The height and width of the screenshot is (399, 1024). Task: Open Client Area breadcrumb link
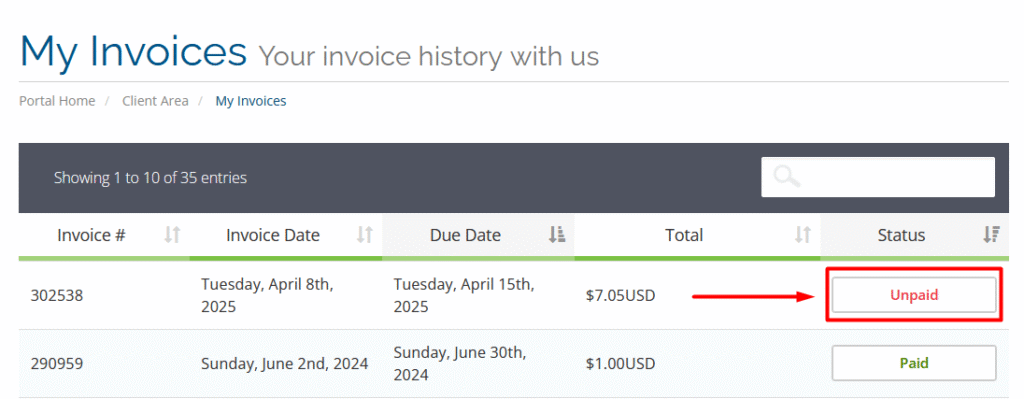click(155, 101)
